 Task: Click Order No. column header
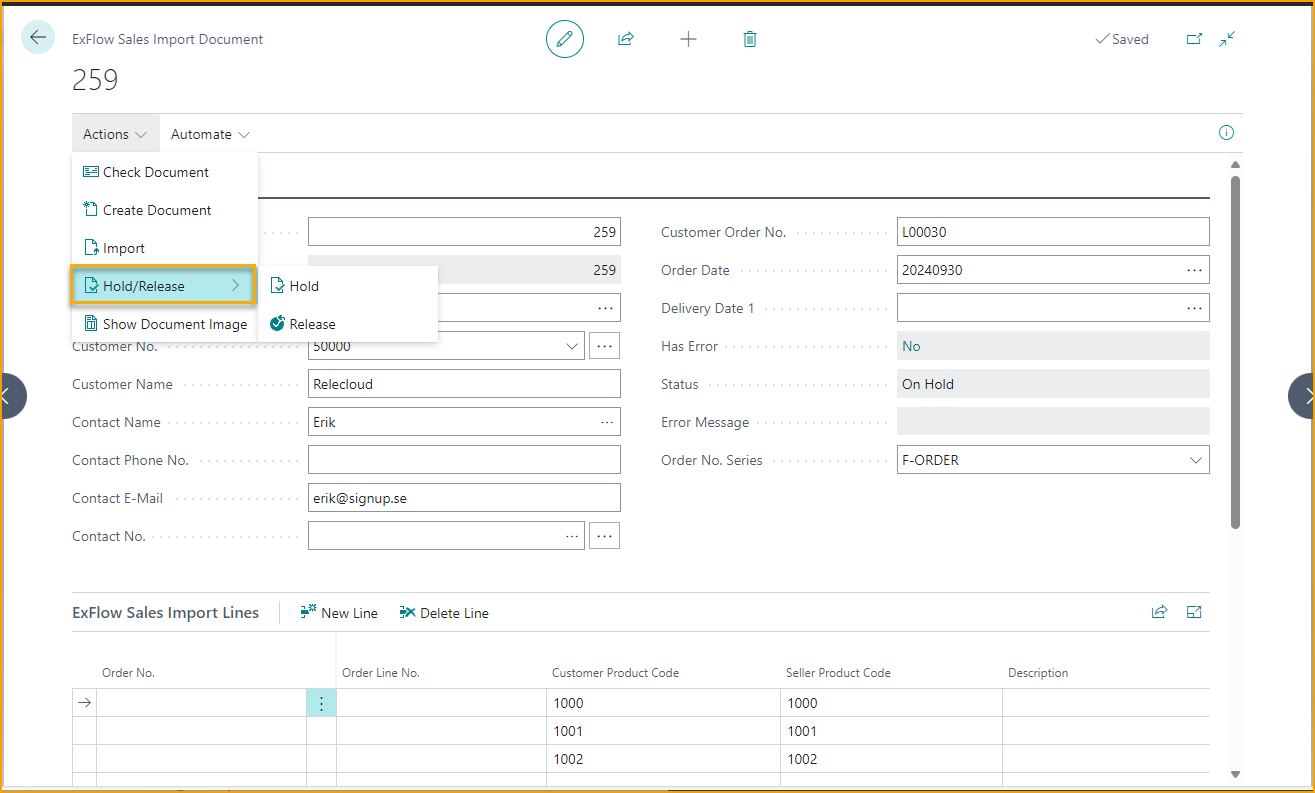click(128, 673)
